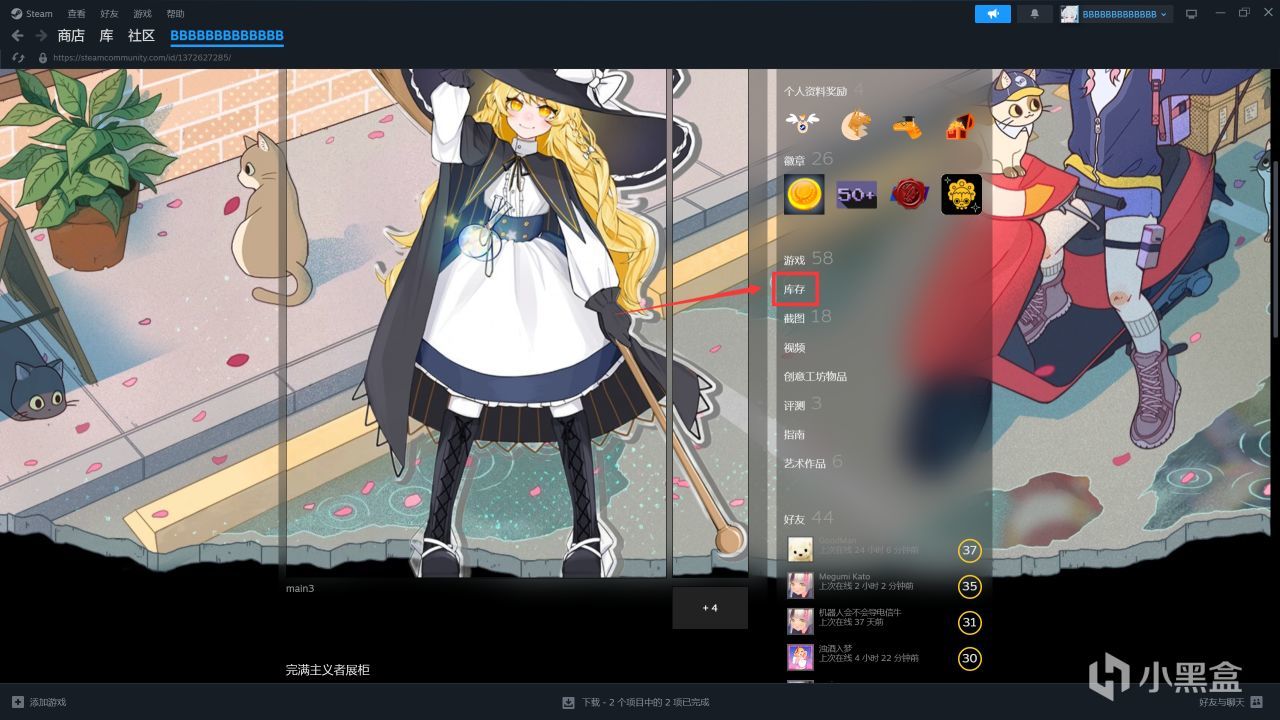Open the 徽章 badges link

click(x=795, y=160)
